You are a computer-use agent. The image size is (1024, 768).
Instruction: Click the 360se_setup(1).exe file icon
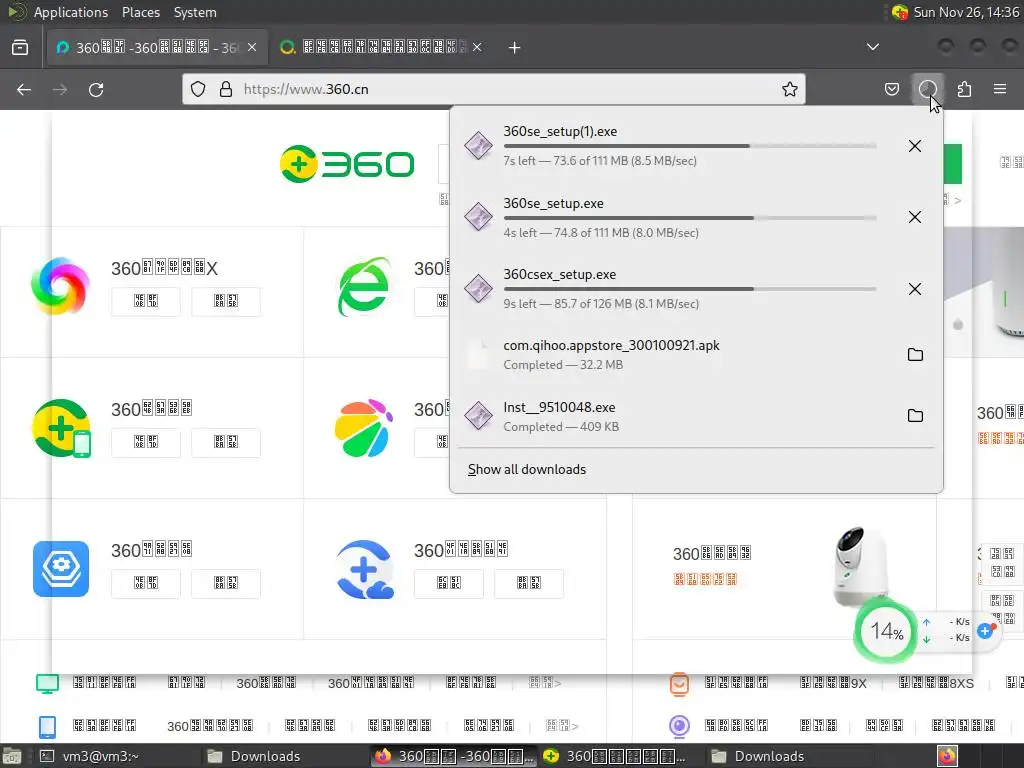pyautogui.click(x=478, y=146)
